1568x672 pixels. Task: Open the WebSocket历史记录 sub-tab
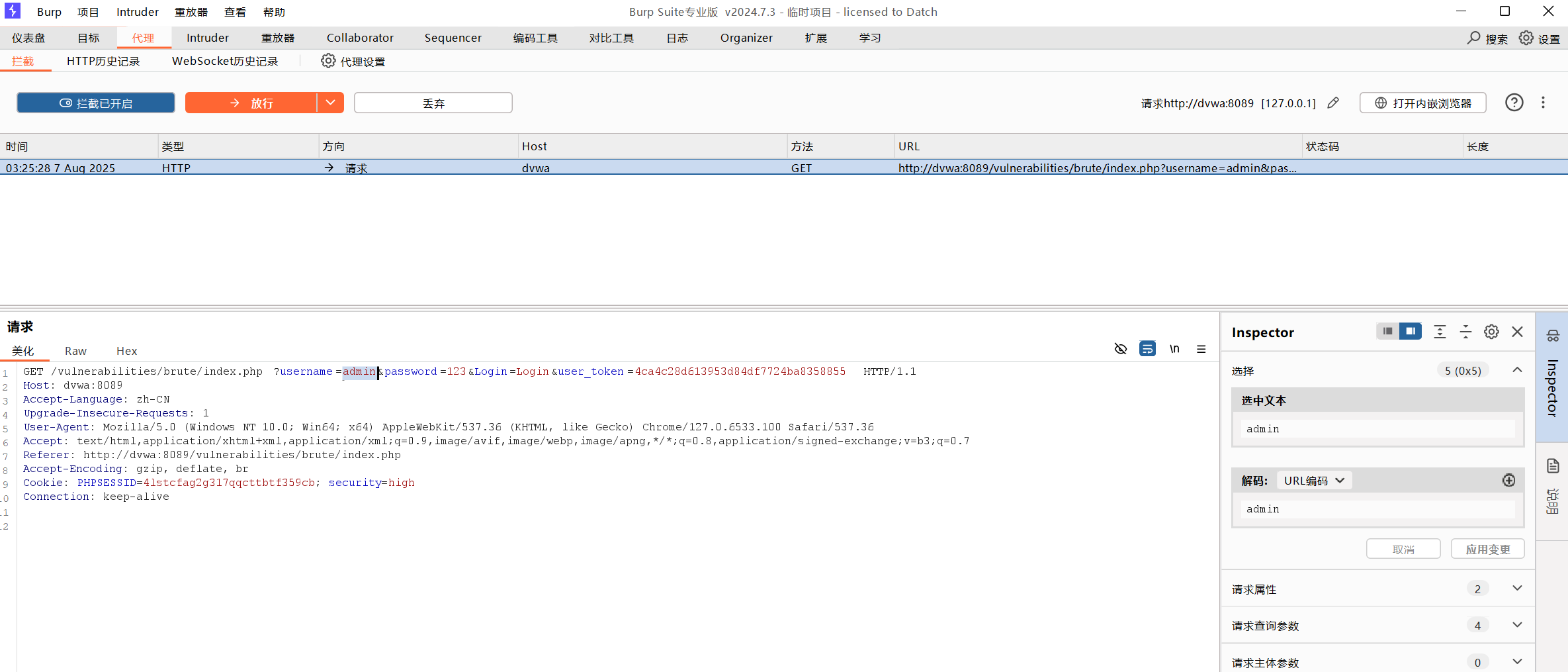click(225, 61)
